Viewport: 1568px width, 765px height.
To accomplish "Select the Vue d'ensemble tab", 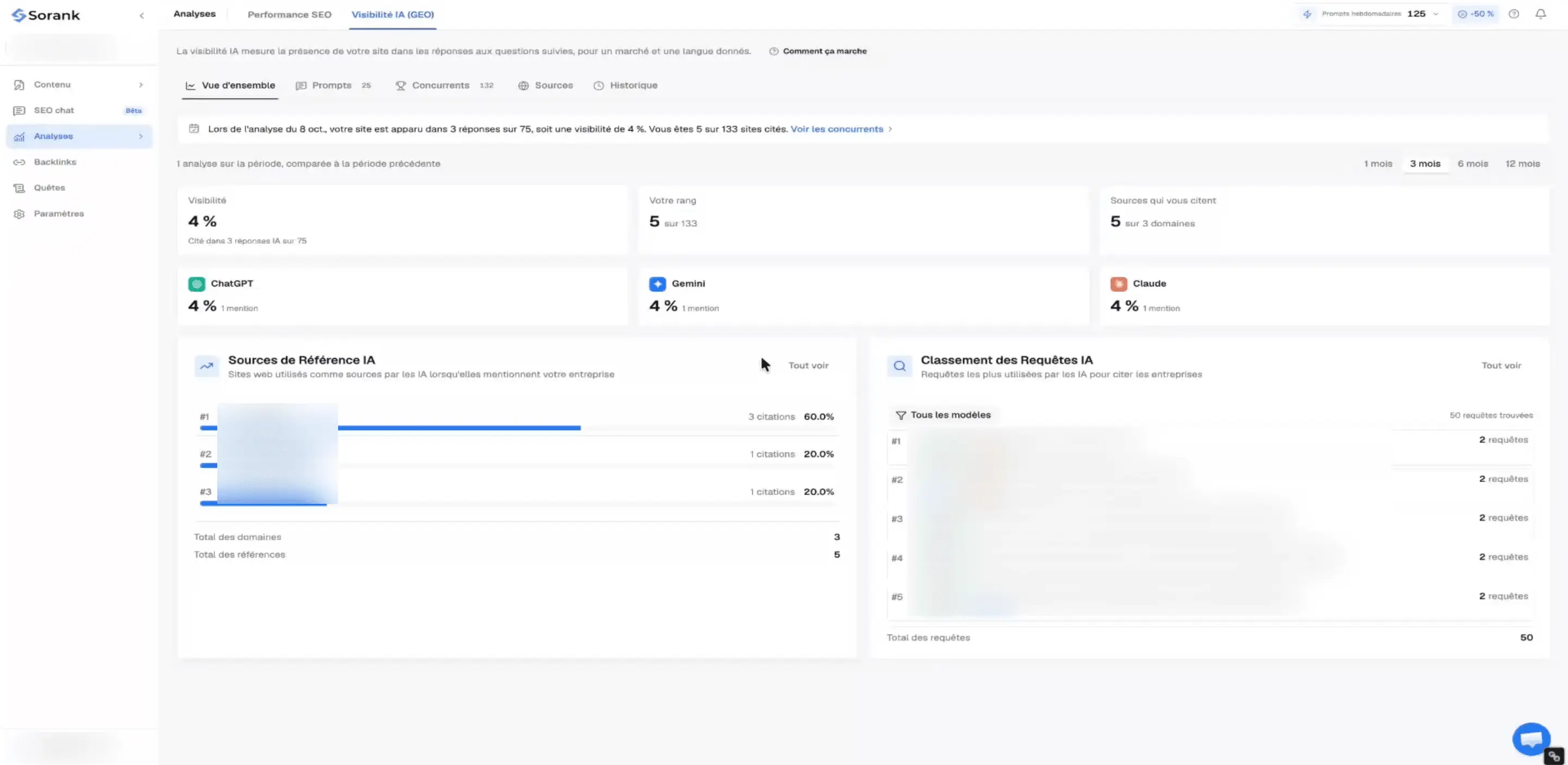I will tap(231, 86).
